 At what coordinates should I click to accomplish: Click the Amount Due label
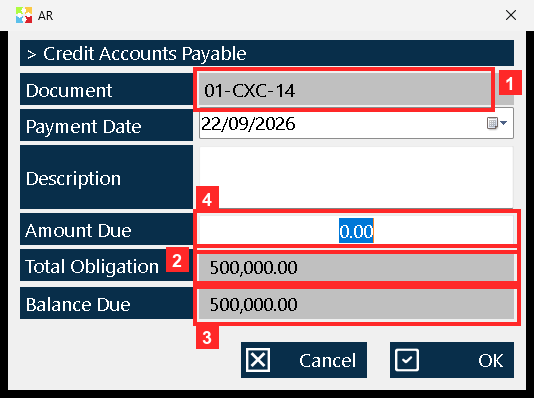106,229
